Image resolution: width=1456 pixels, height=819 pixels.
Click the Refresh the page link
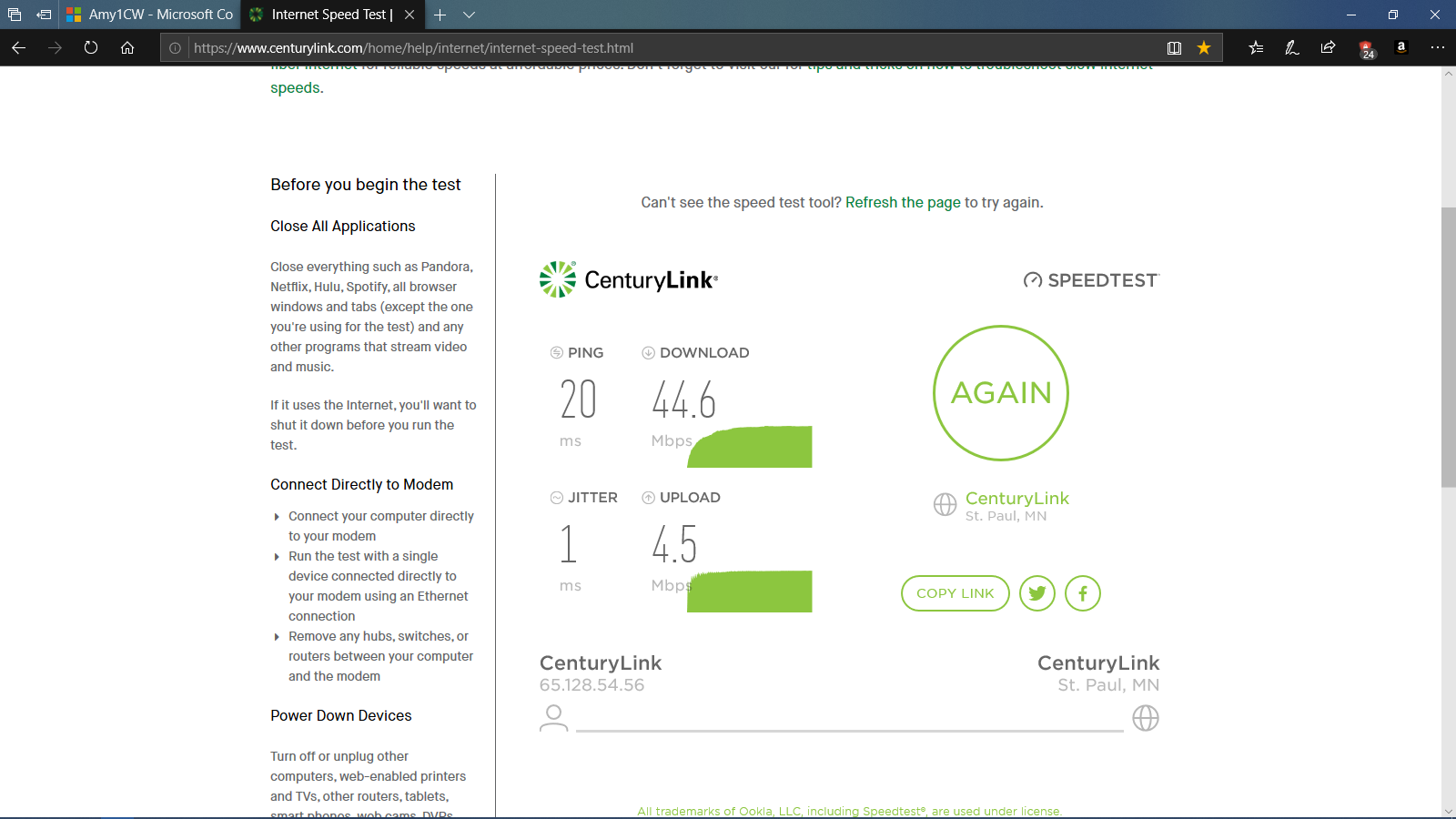(x=903, y=202)
